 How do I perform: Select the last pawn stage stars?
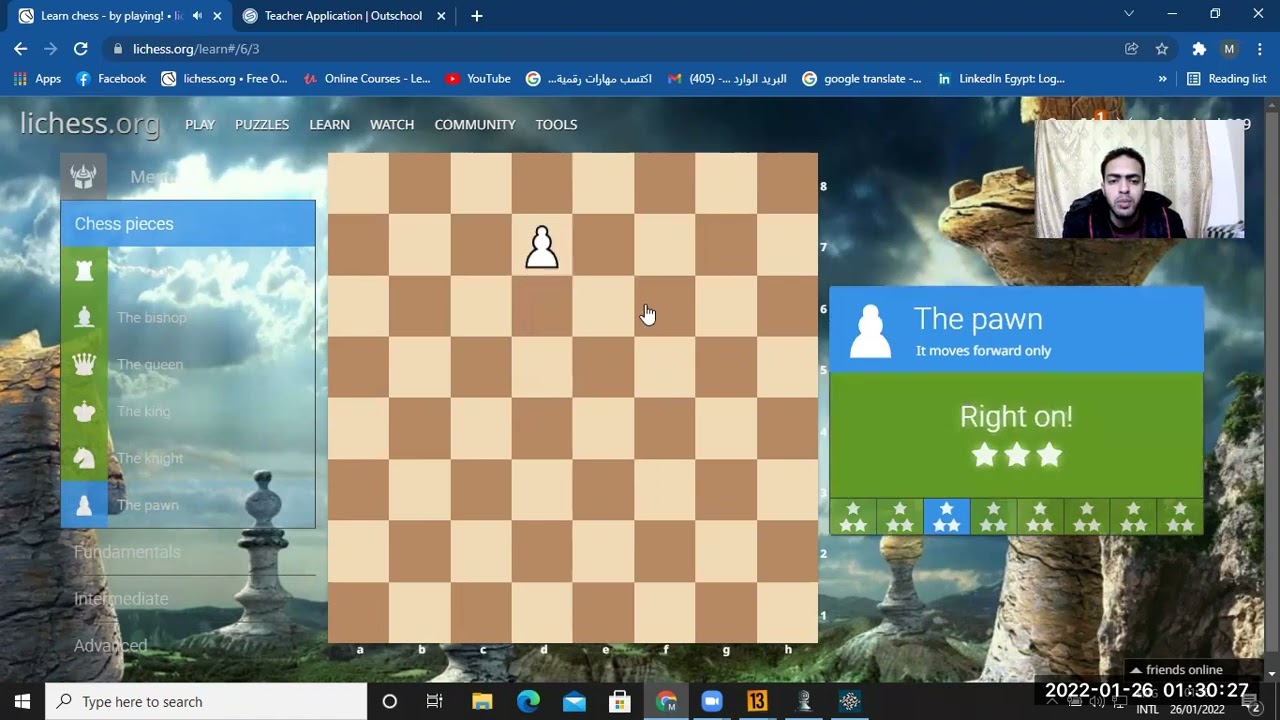[1180, 517]
